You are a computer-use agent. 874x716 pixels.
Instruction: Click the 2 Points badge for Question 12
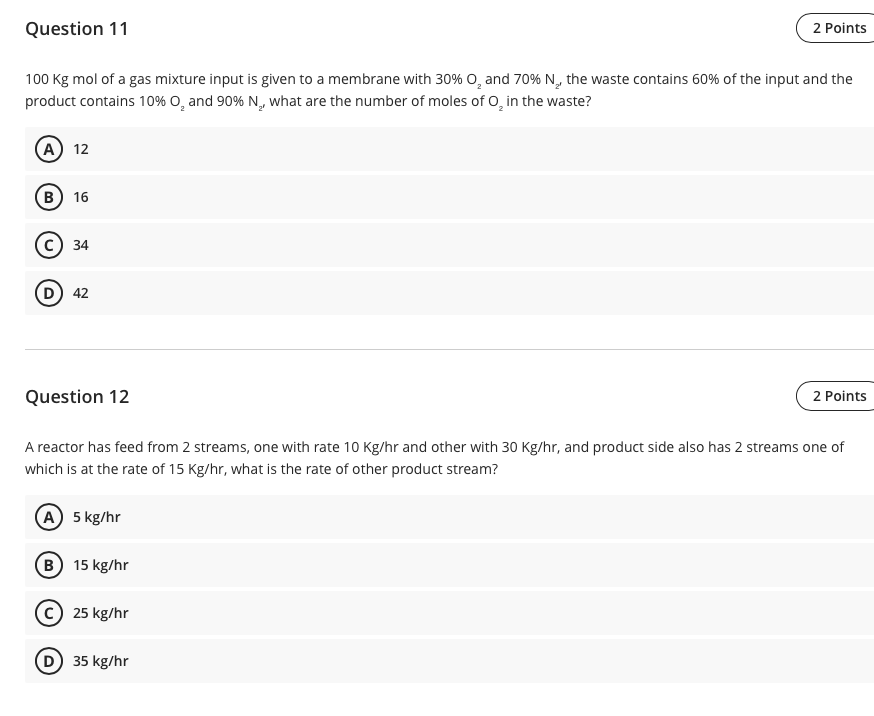(840, 395)
